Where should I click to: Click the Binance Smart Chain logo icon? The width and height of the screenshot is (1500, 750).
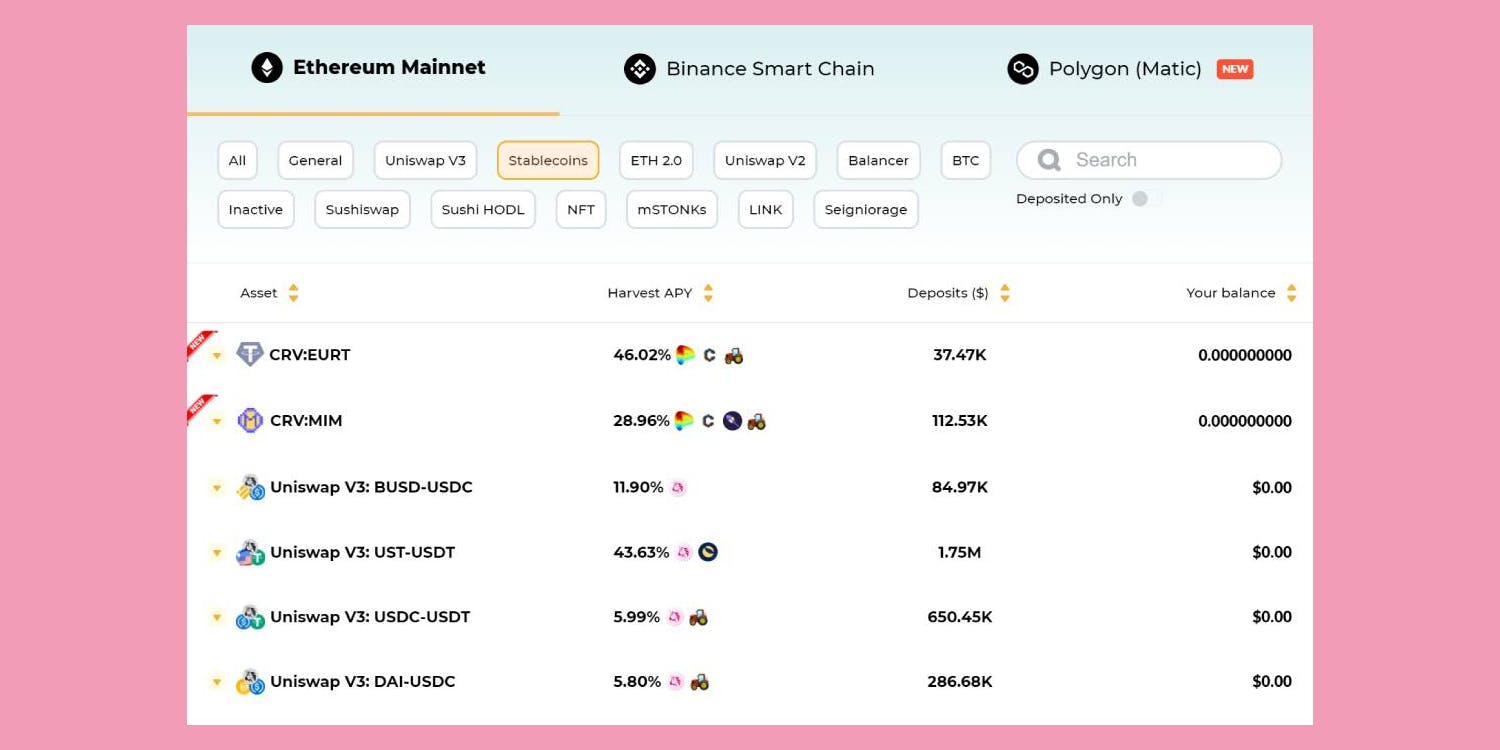[640, 69]
